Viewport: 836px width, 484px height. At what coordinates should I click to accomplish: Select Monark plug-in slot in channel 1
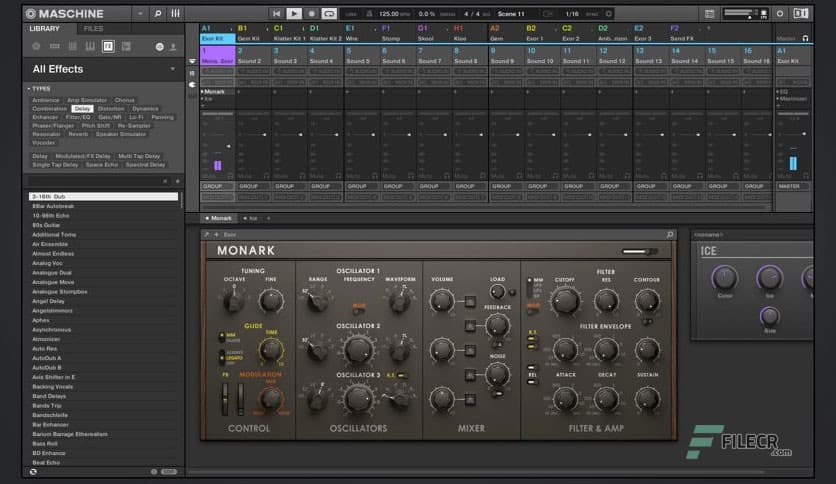pyautogui.click(x=218, y=92)
